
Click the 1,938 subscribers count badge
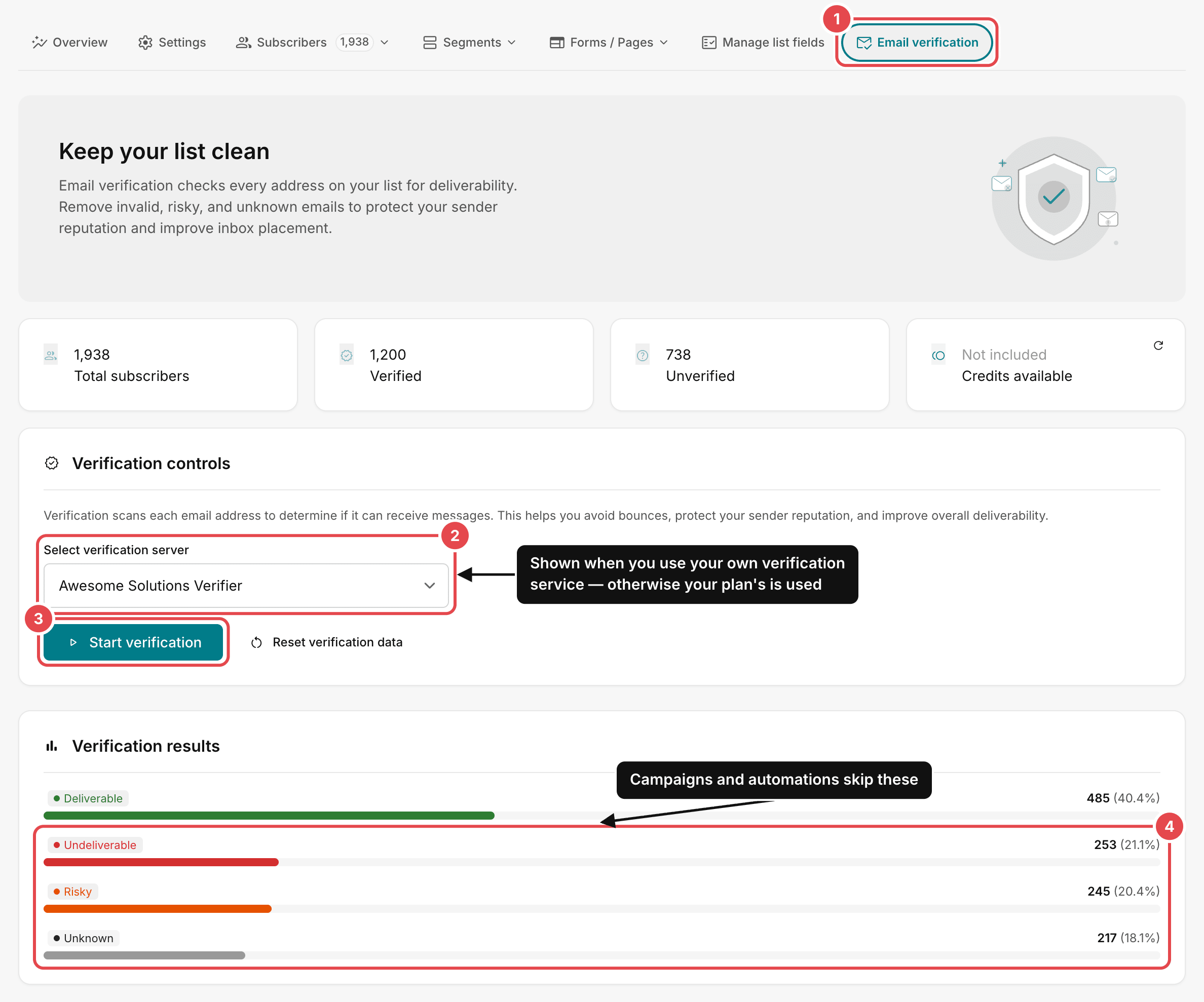[x=354, y=42]
